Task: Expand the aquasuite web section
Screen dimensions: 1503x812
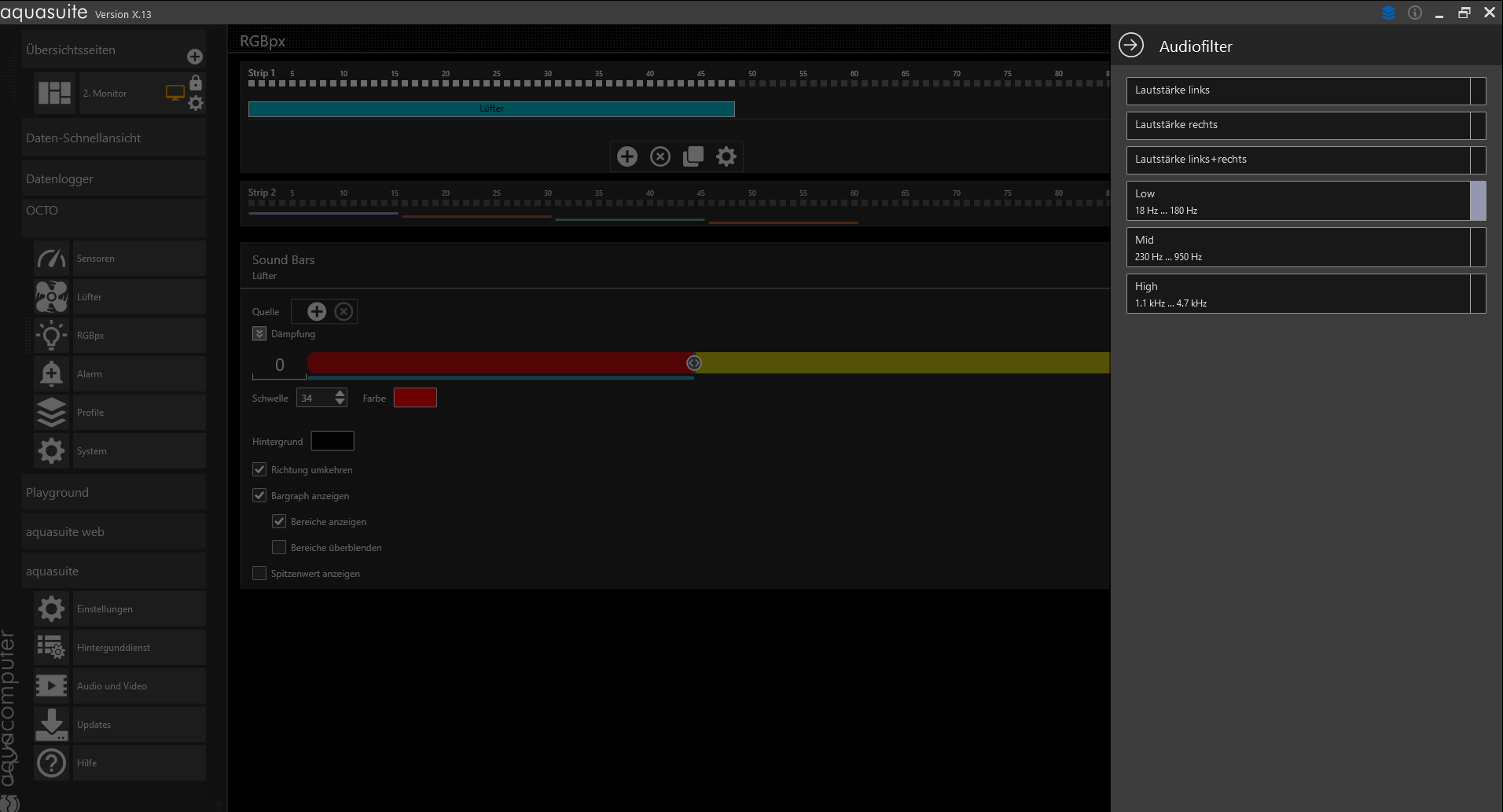Action: click(114, 532)
